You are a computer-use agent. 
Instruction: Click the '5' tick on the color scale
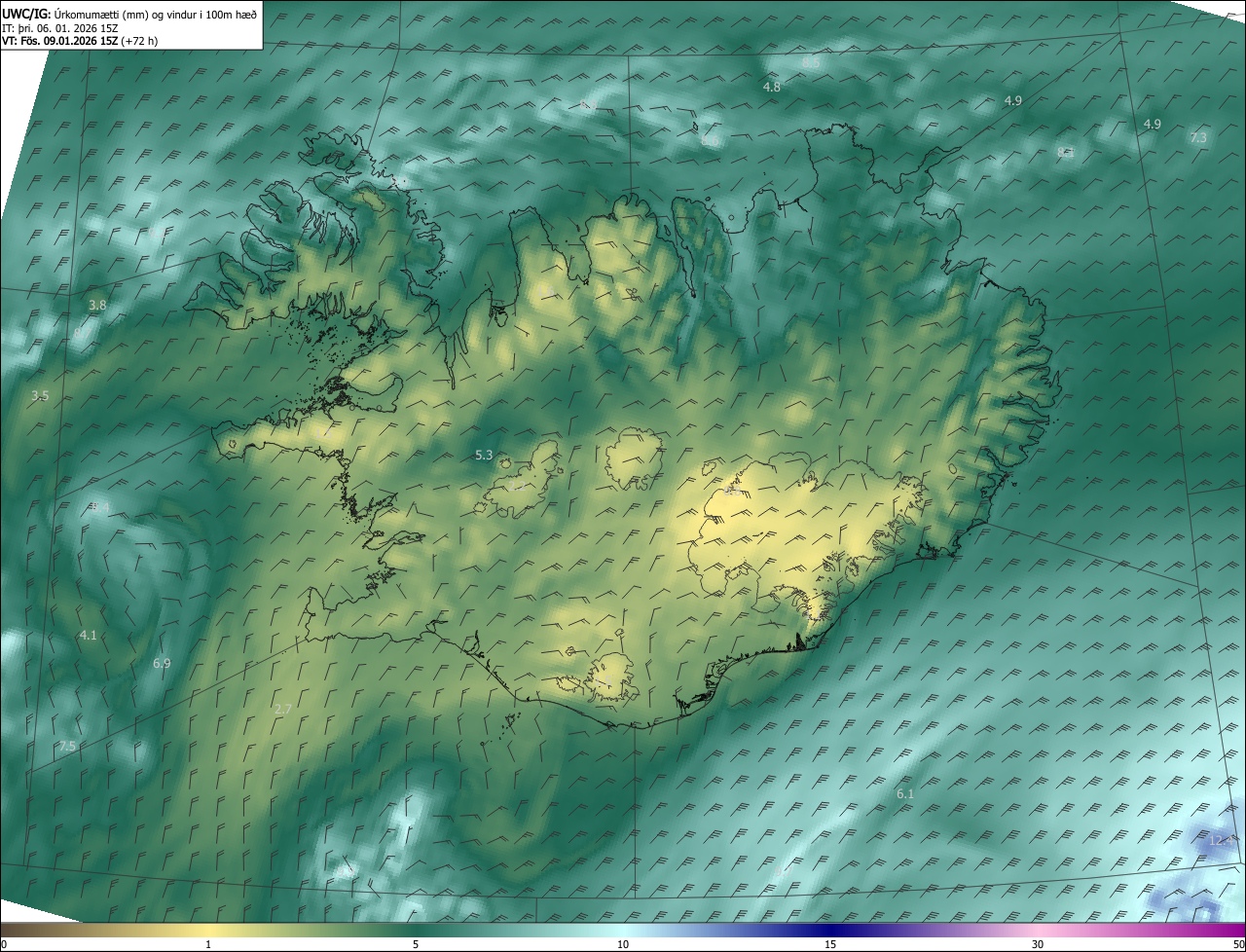tap(416, 944)
